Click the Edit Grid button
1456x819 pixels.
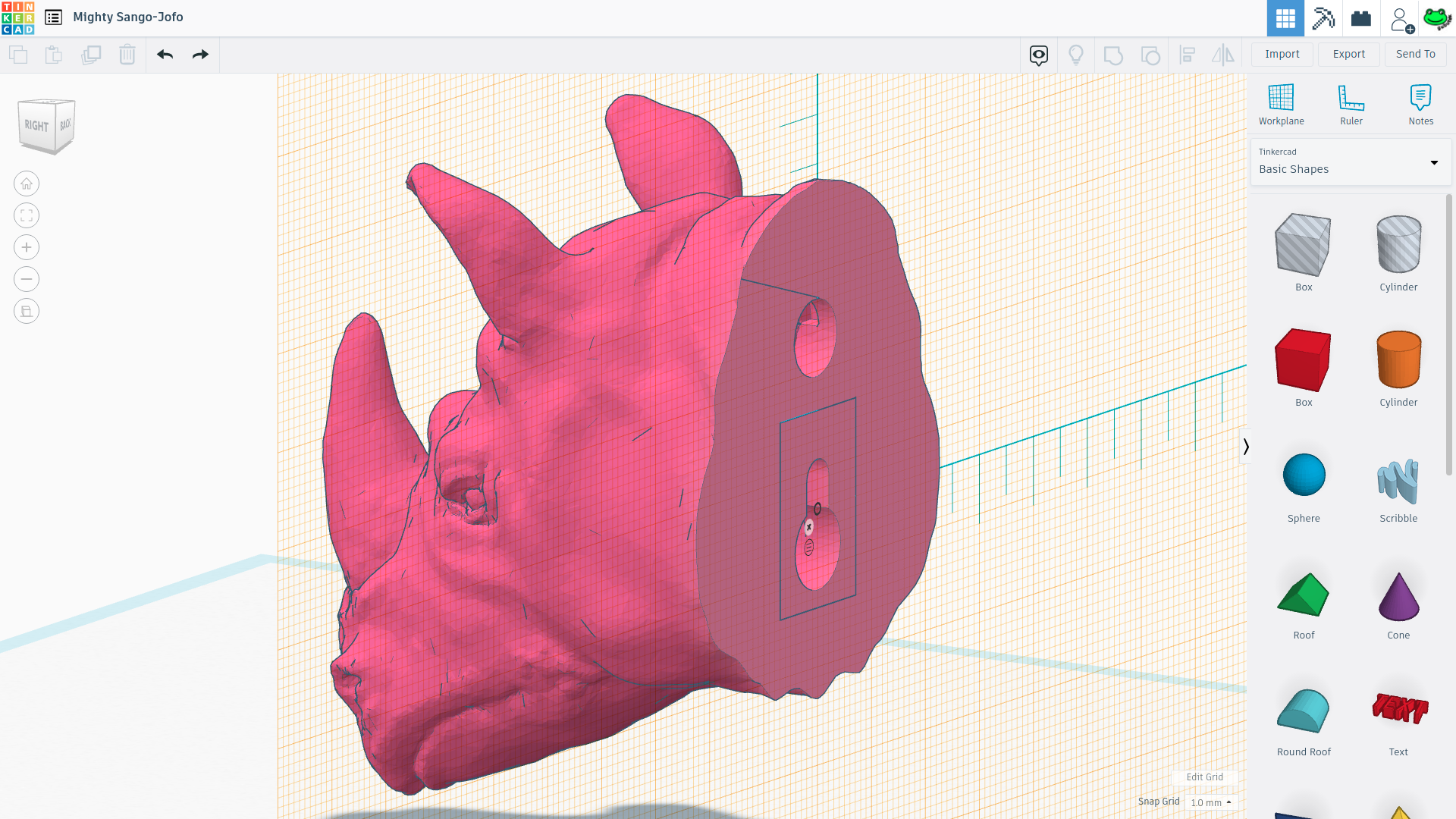pos(1204,777)
